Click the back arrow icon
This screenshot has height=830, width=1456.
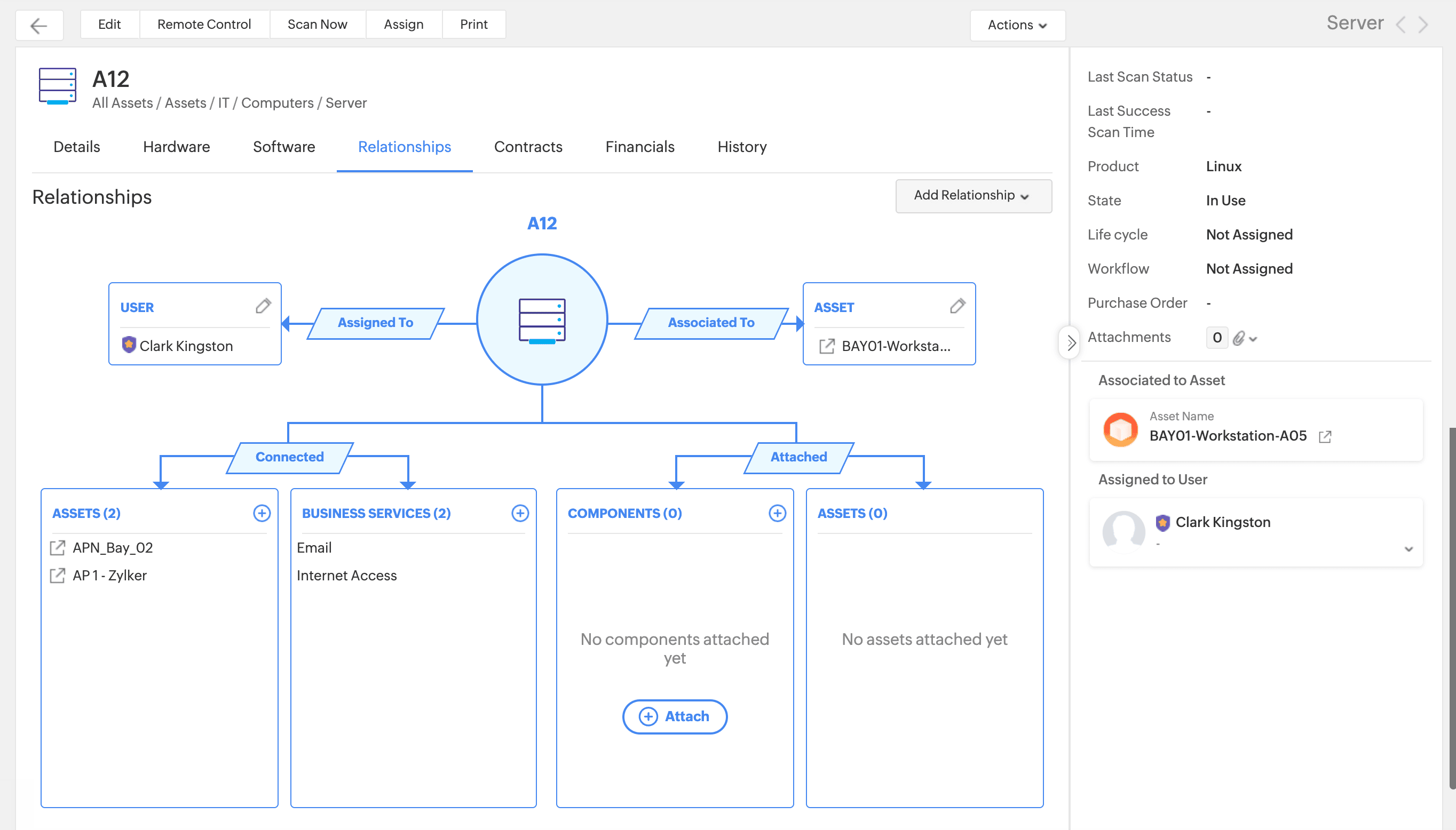(x=39, y=26)
